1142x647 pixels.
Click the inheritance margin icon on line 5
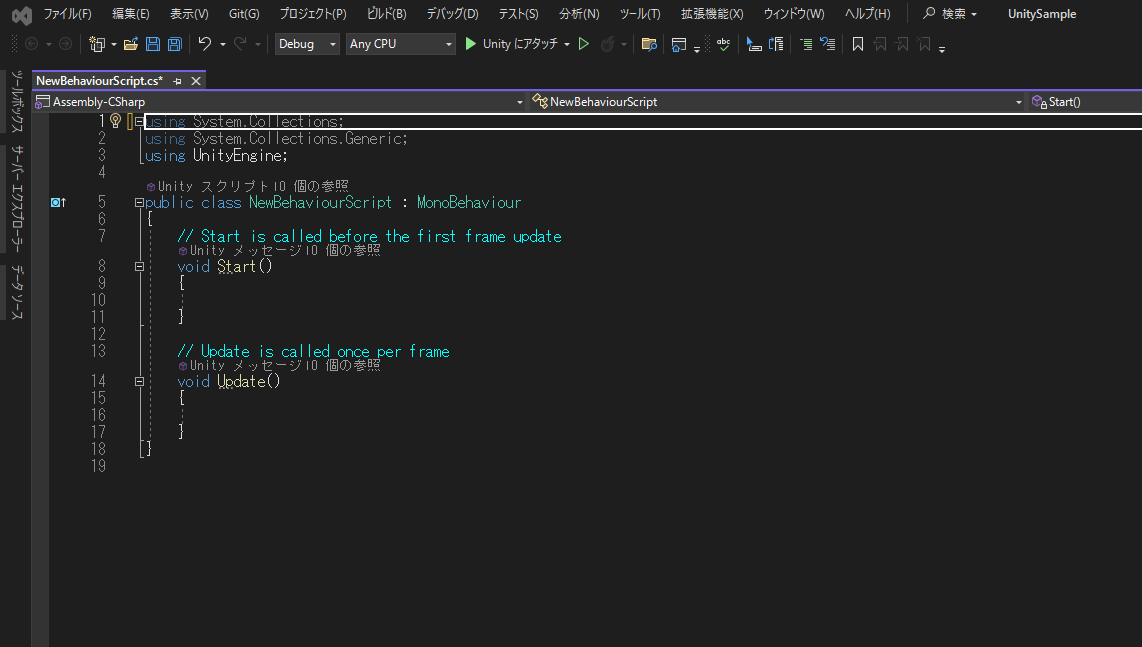[x=58, y=203]
